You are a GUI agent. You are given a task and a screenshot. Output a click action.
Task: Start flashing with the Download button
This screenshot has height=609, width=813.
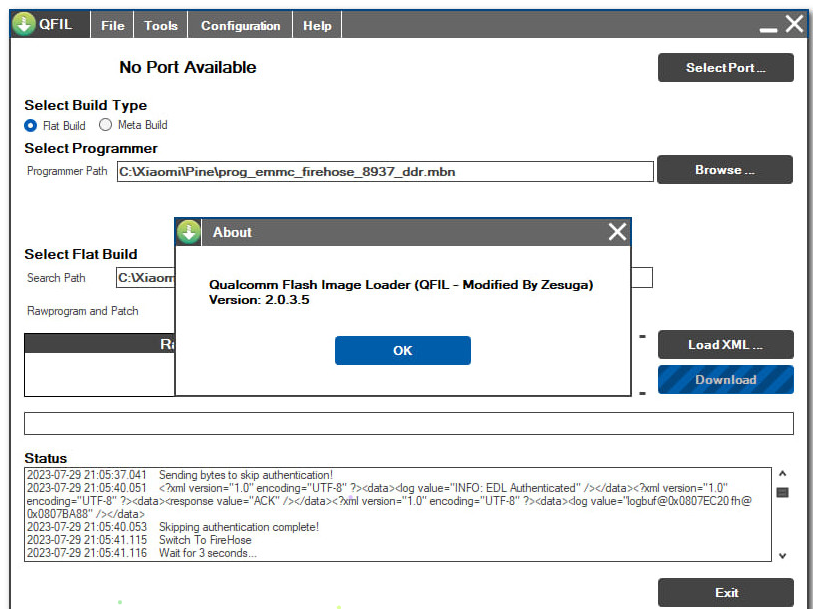click(x=725, y=380)
